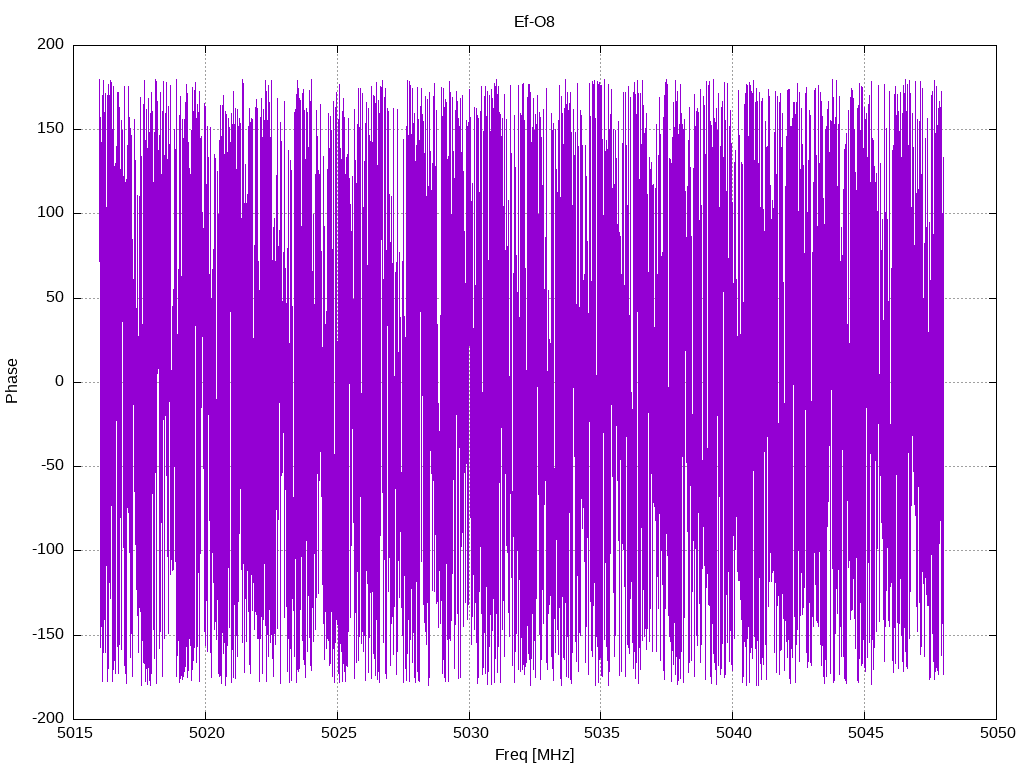The height and width of the screenshot is (768, 1024).
Task: Click the x-axis tick label 5025
Action: tap(338, 733)
